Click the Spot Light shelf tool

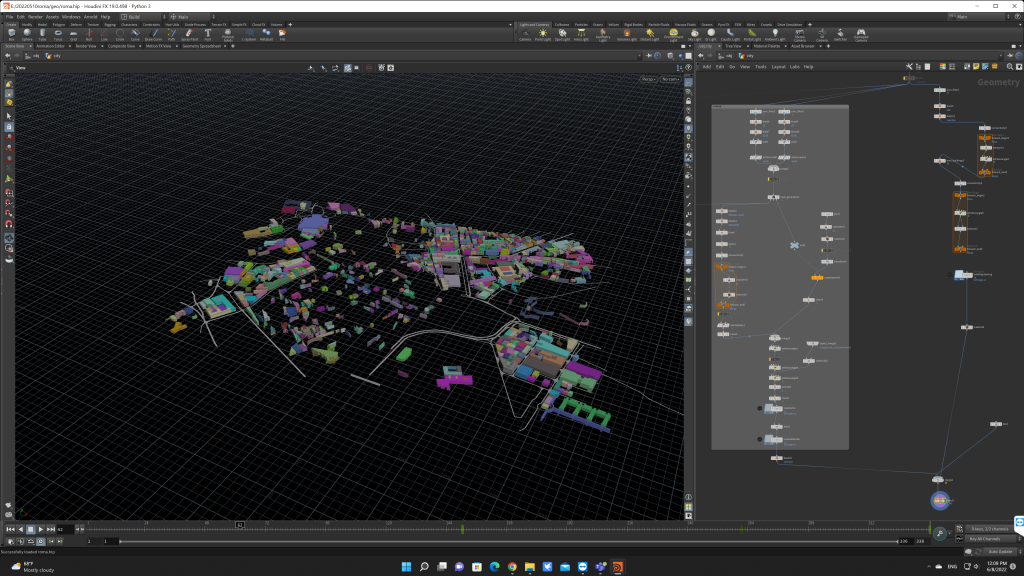[564, 35]
